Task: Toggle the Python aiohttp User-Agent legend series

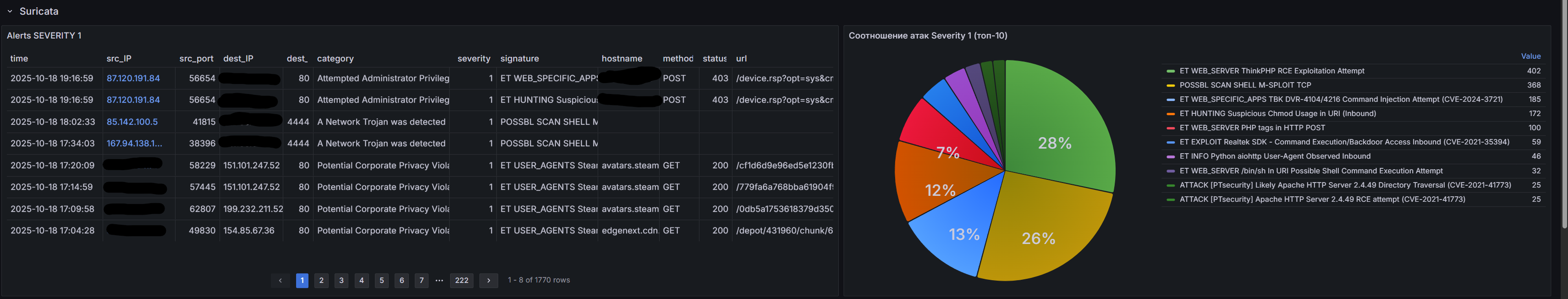Action: (x=1275, y=156)
